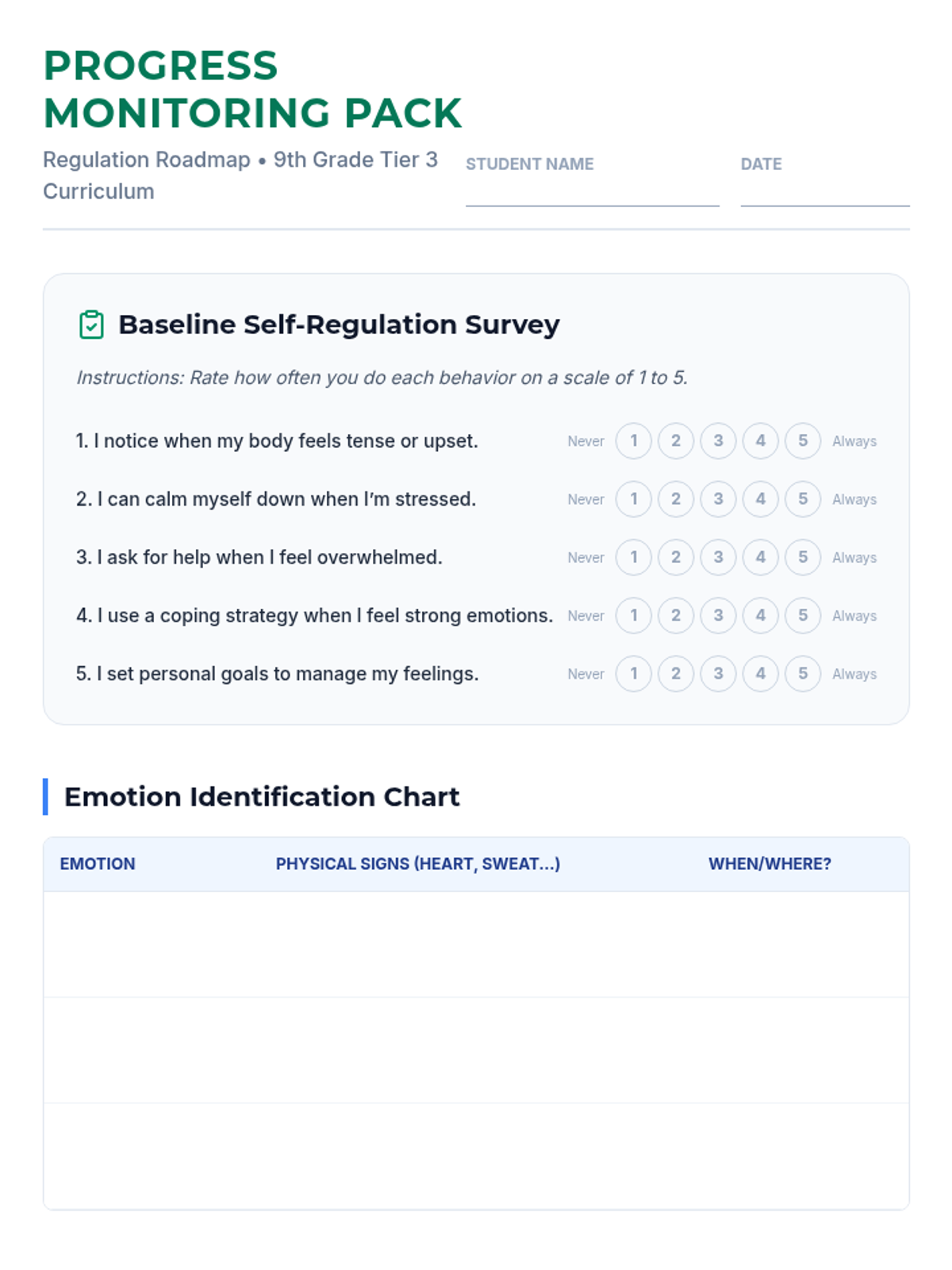
Task: Click the Student Name input line
Action: click(592, 194)
